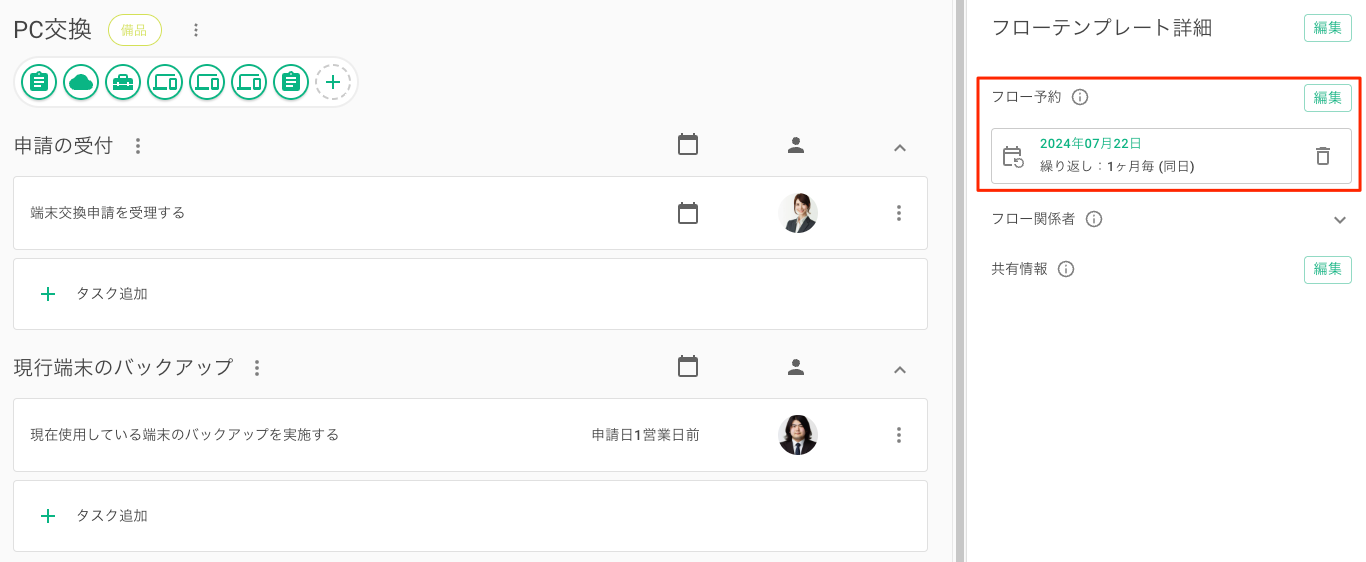Expand the フロー関係者 section

point(1340,220)
